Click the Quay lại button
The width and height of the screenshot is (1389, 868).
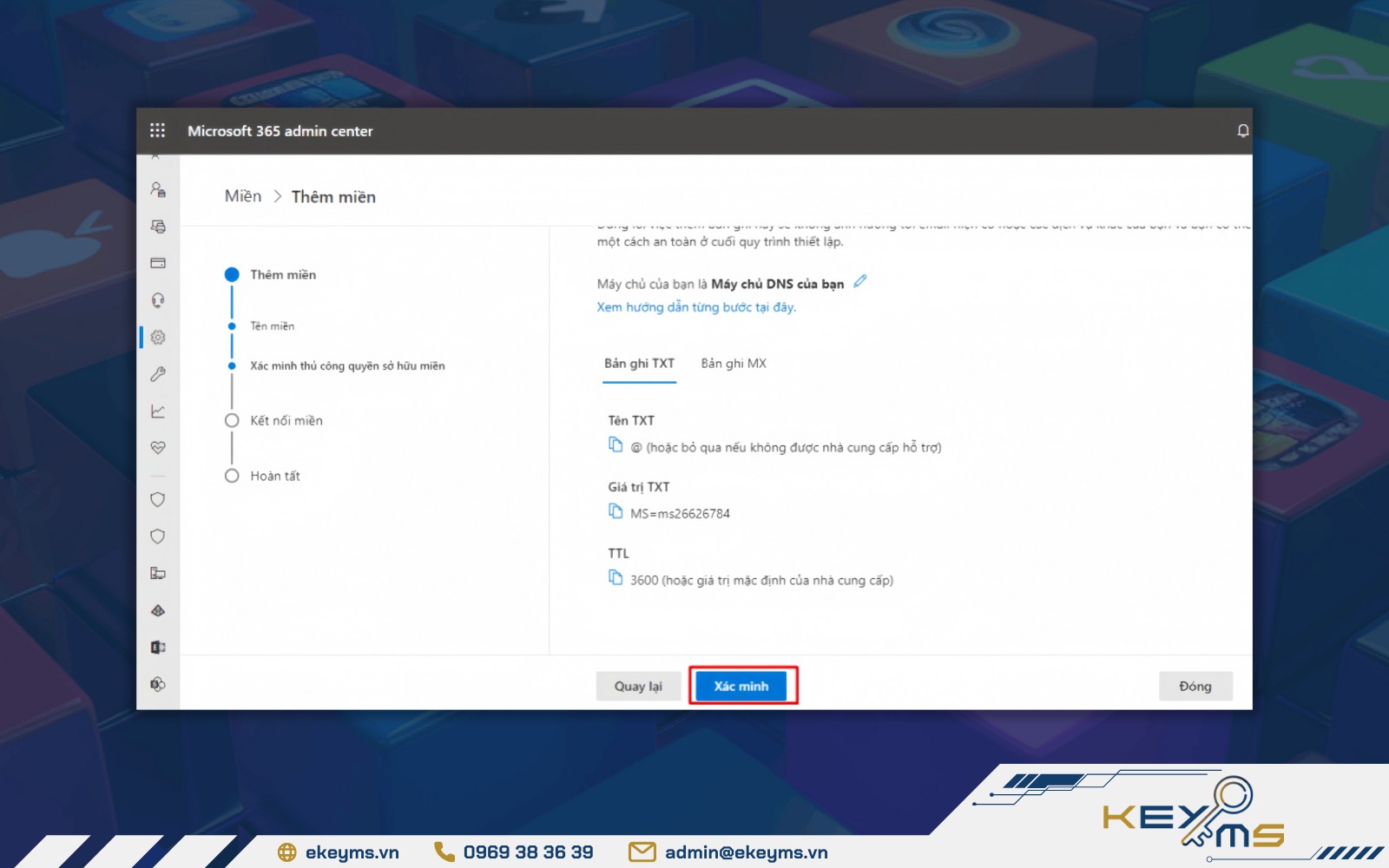[x=638, y=686]
